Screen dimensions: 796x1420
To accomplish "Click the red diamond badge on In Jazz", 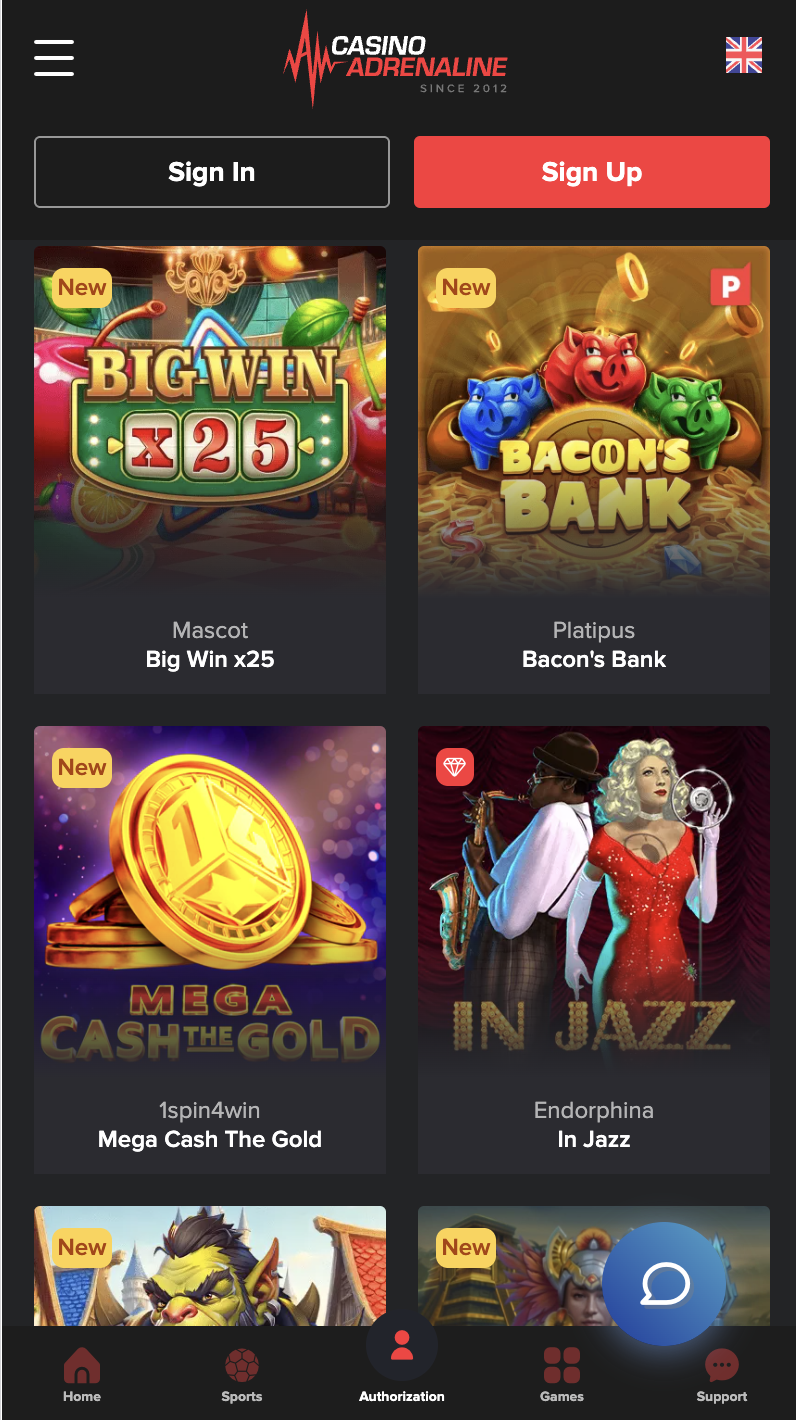I will click(455, 767).
